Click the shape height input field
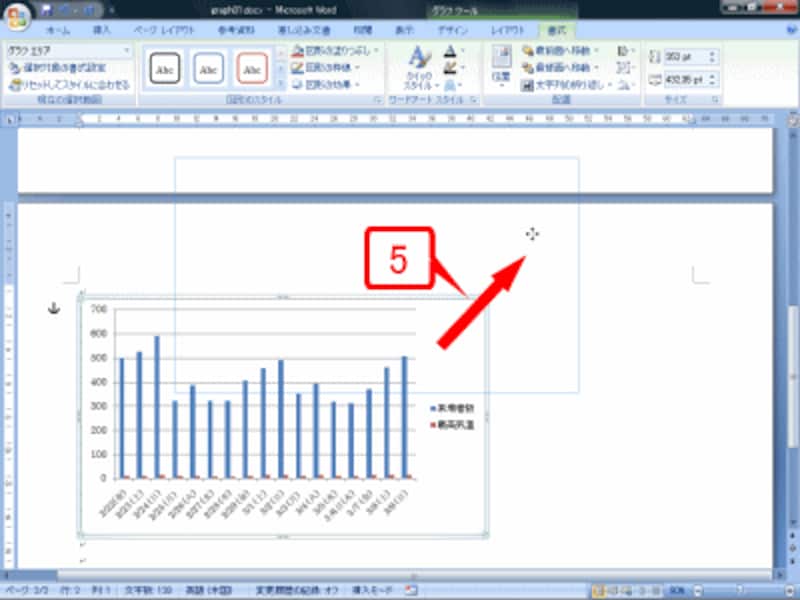Image resolution: width=800 pixels, height=600 pixels. [x=685, y=57]
